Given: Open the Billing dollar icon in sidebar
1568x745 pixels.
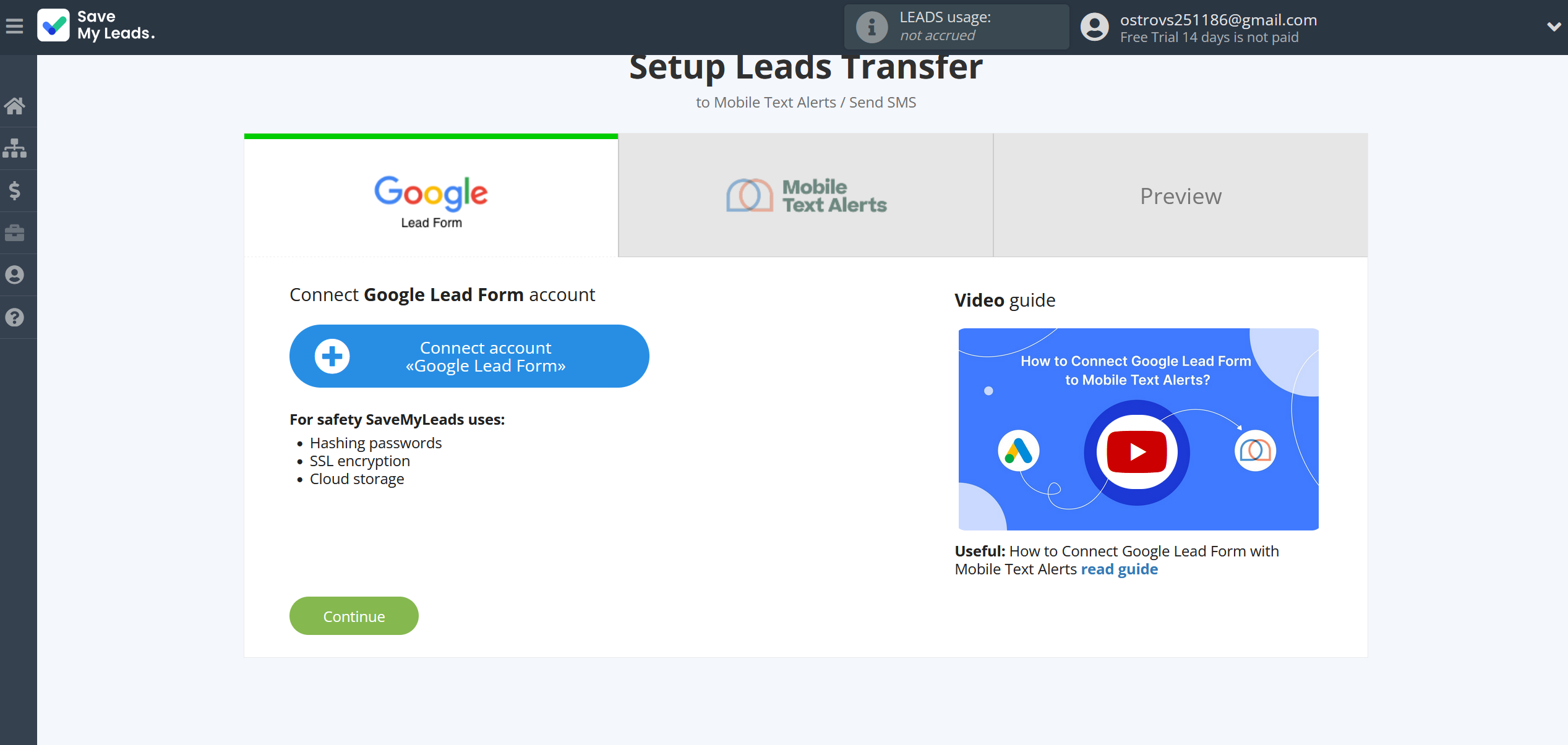Looking at the screenshot, I should (x=15, y=190).
